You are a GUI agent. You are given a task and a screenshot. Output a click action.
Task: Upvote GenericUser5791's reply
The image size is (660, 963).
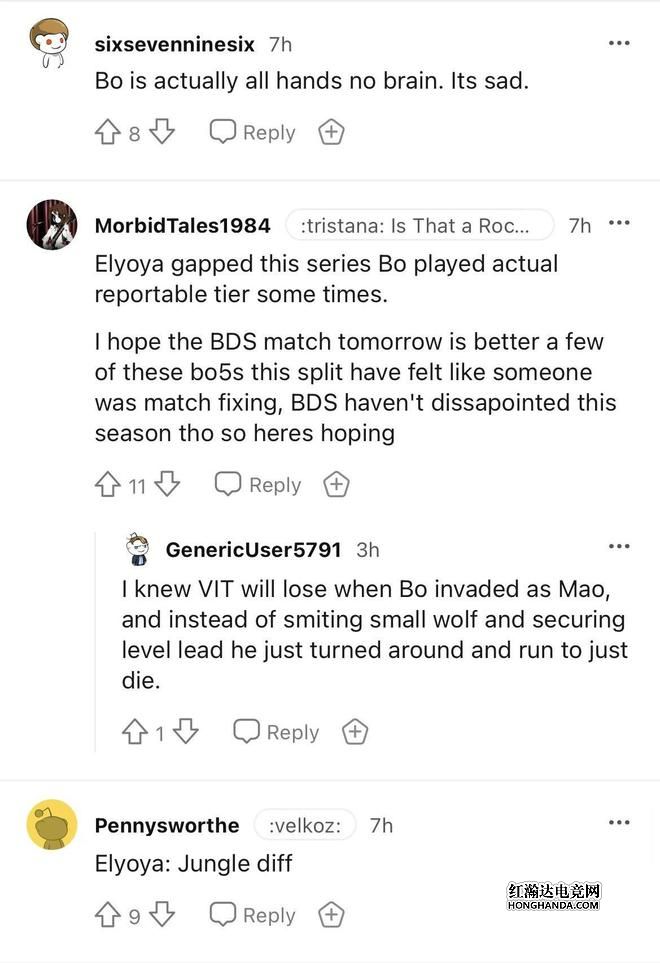point(134,733)
